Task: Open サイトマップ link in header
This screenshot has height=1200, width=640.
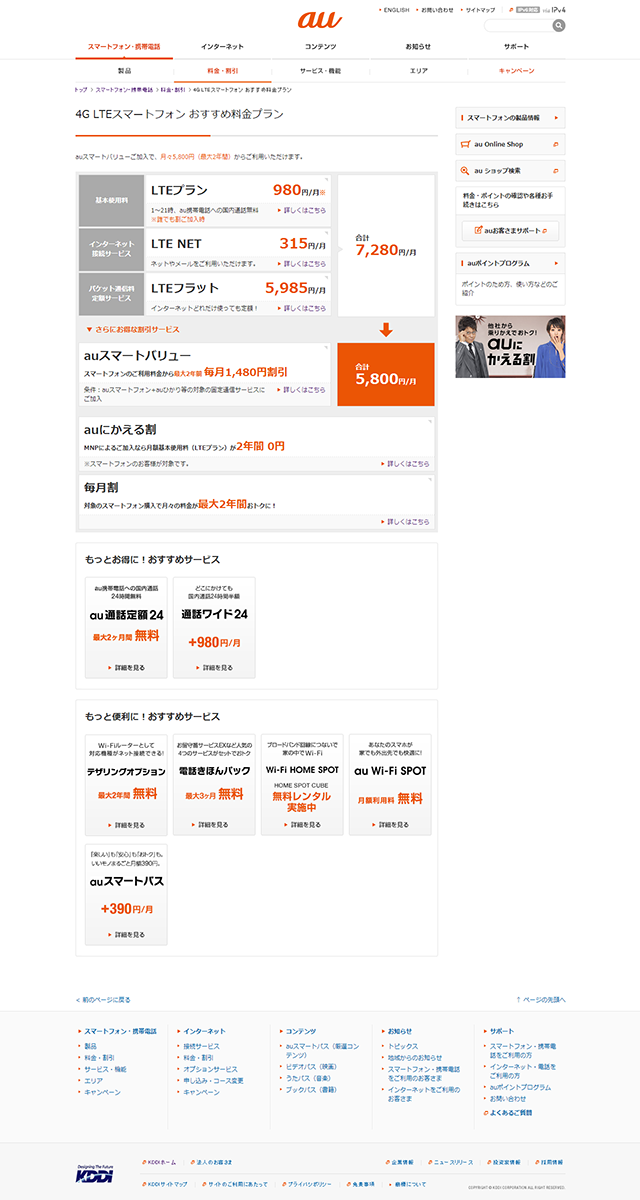Action: pos(480,9)
